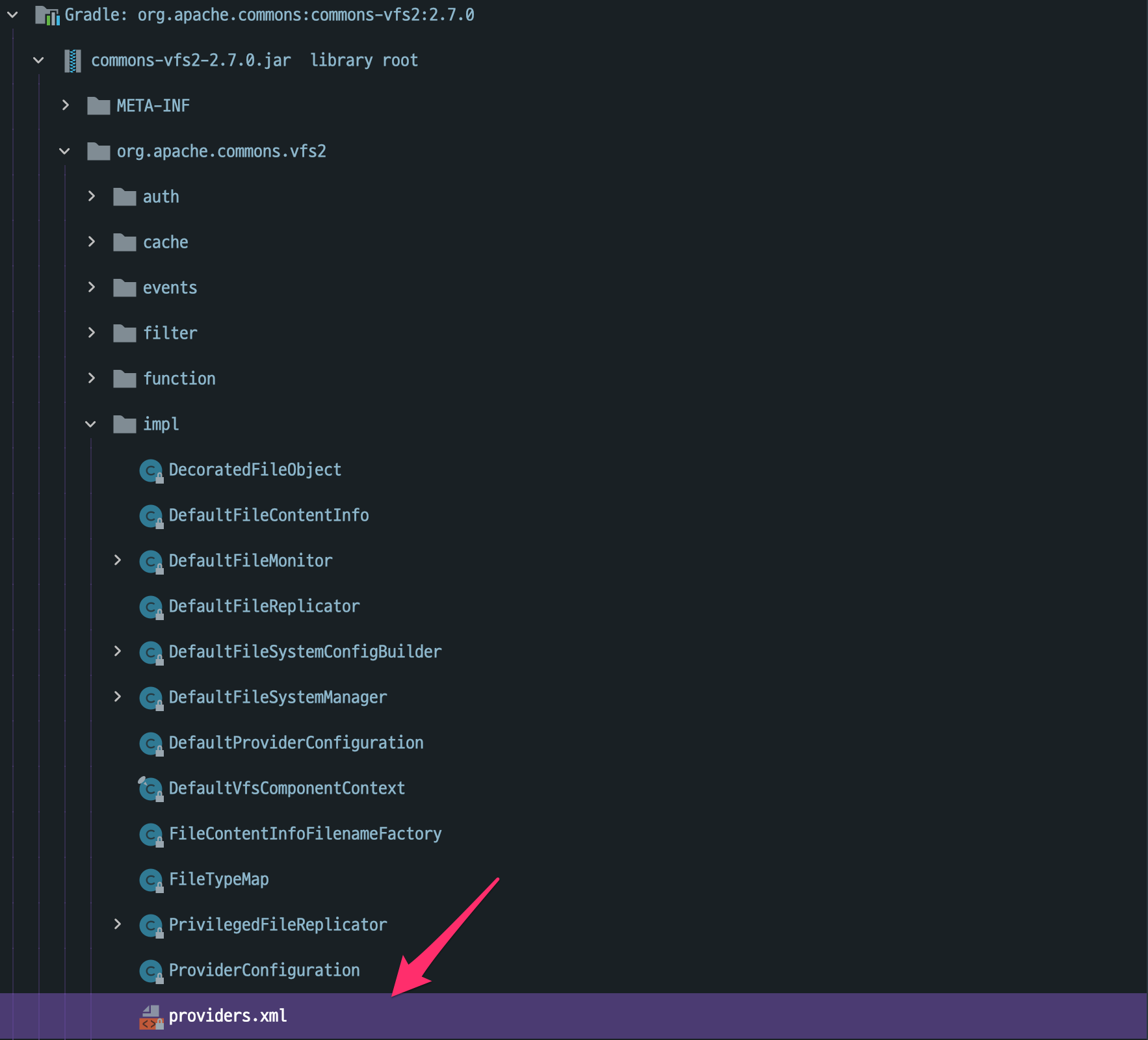The width and height of the screenshot is (1148, 1040).
Task: Click the auth folder icon
Action: pyautogui.click(x=124, y=196)
